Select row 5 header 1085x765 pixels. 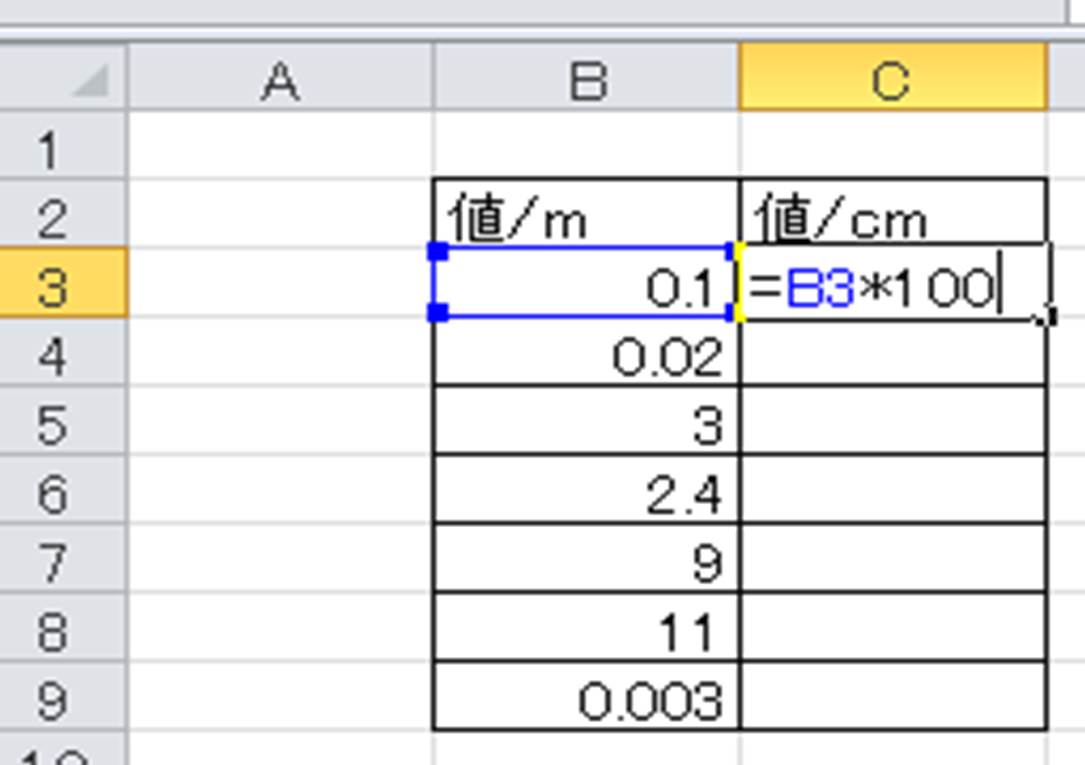pos(62,424)
